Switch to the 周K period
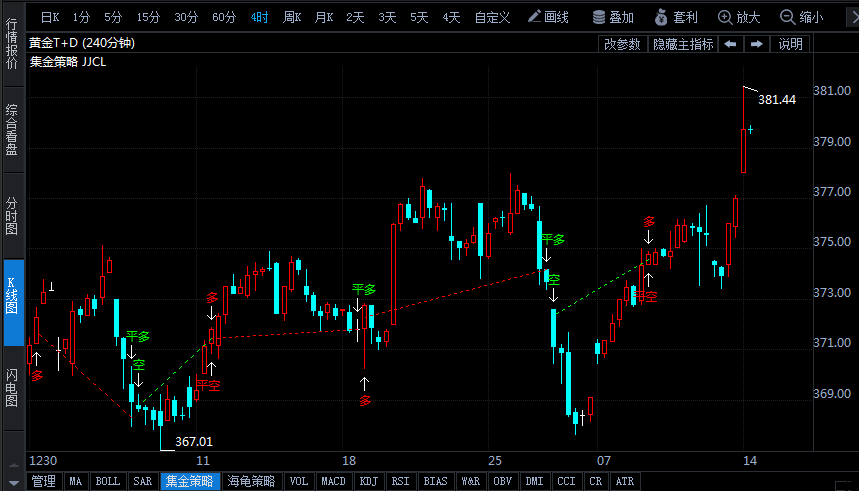This screenshot has height=491, width=859. [292, 18]
